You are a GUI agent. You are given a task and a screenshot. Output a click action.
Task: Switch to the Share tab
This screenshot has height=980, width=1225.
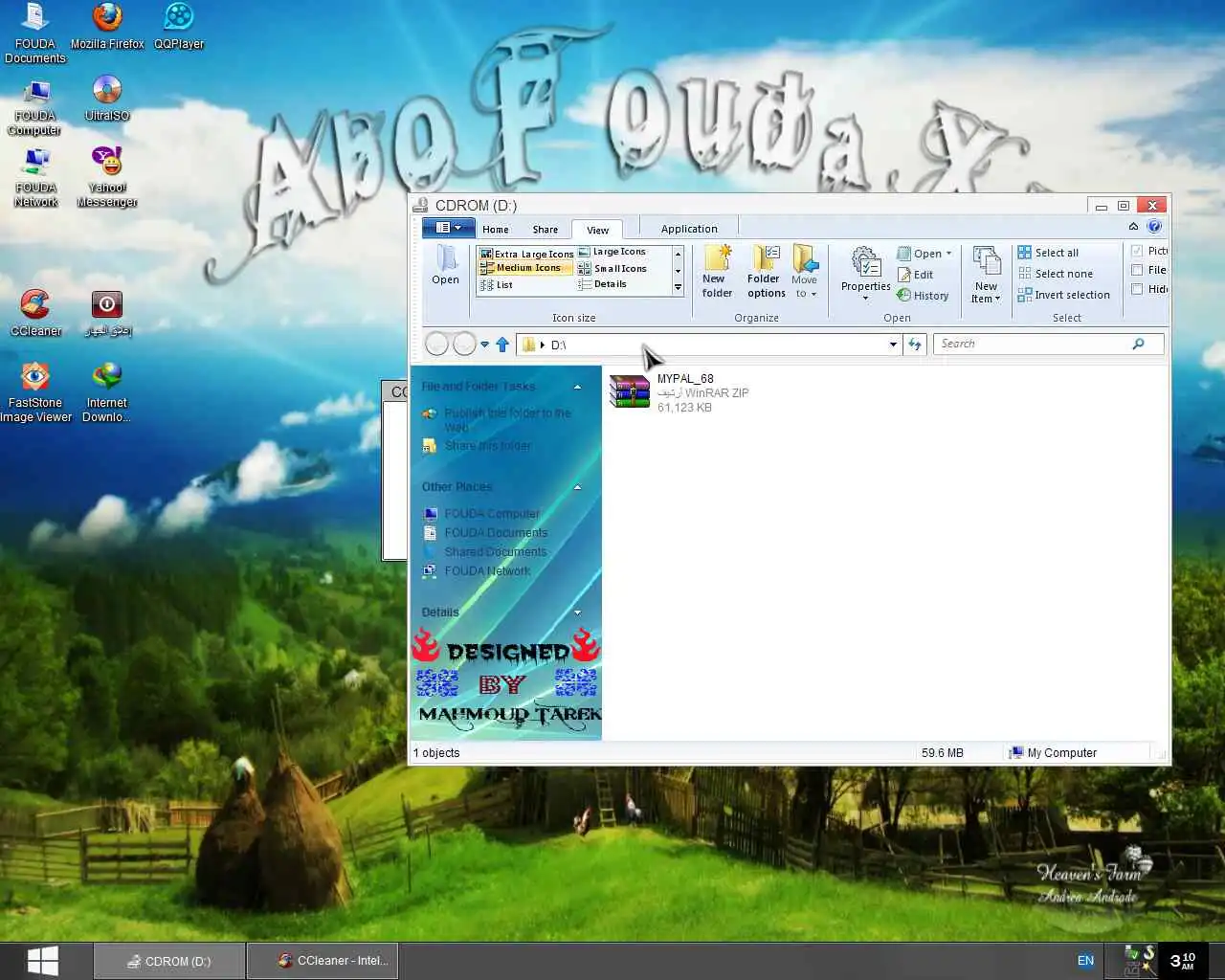[x=546, y=230]
